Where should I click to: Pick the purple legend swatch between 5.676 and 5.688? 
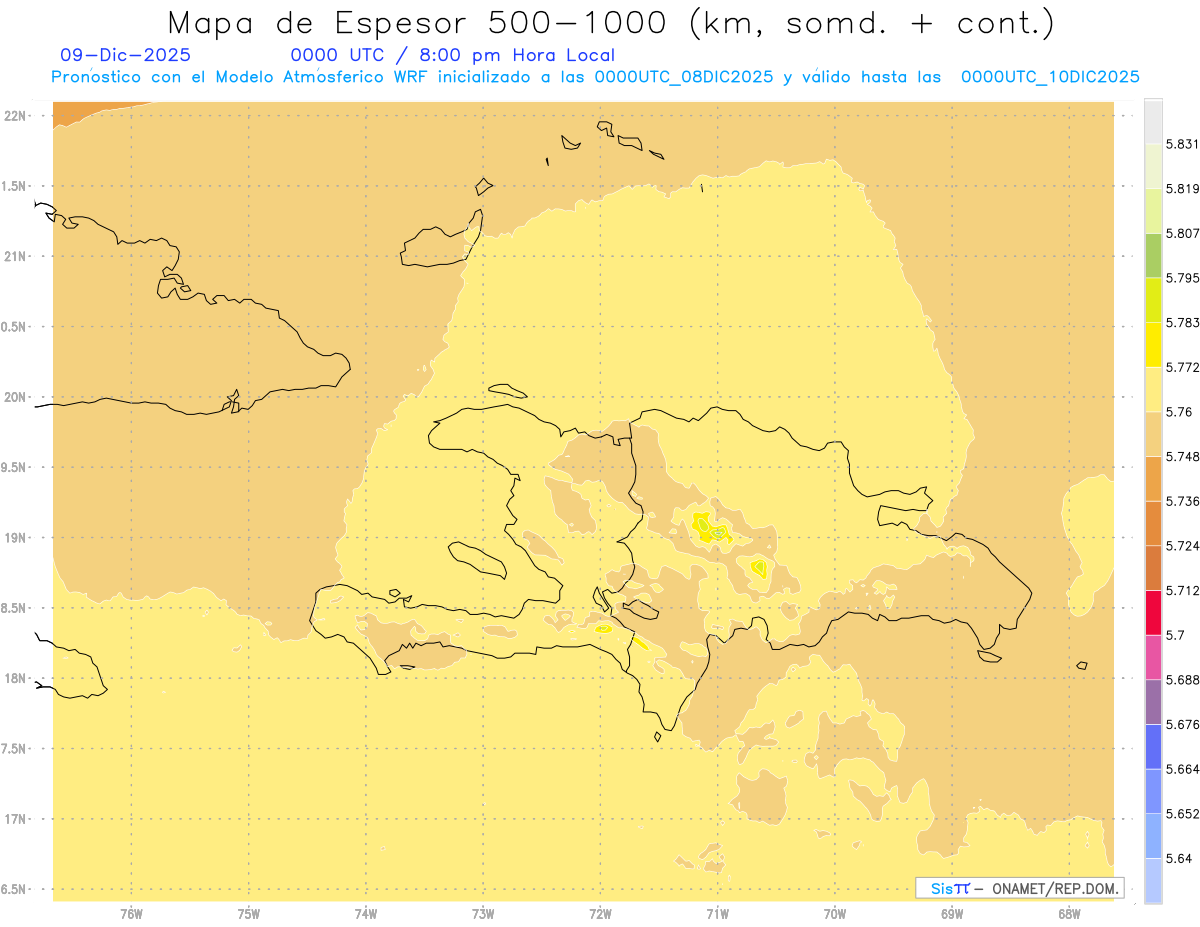1153,701
